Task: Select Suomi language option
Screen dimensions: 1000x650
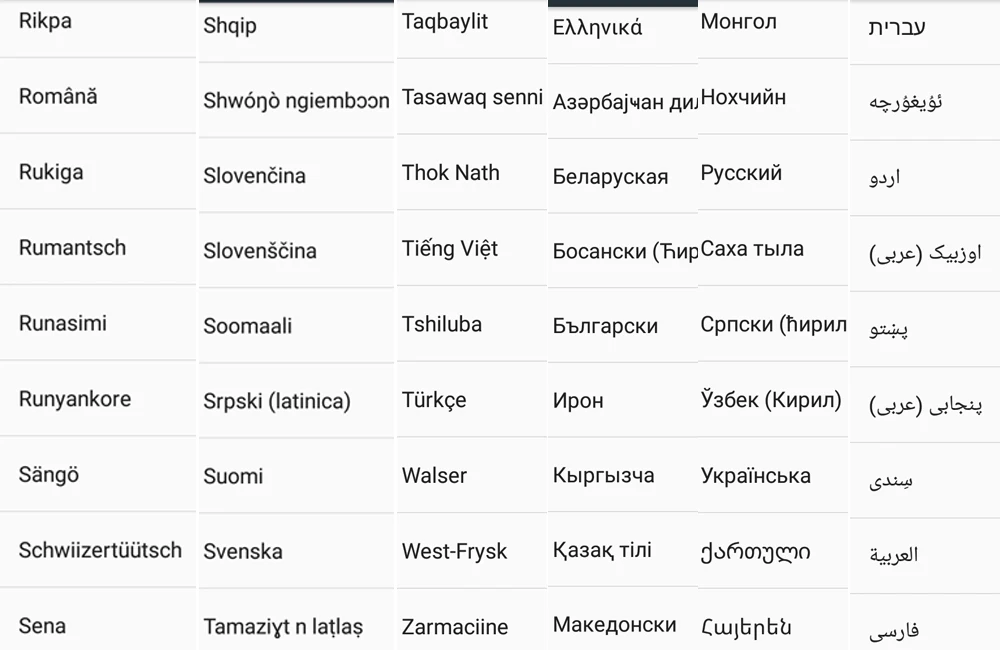Action: click(297, 476)
